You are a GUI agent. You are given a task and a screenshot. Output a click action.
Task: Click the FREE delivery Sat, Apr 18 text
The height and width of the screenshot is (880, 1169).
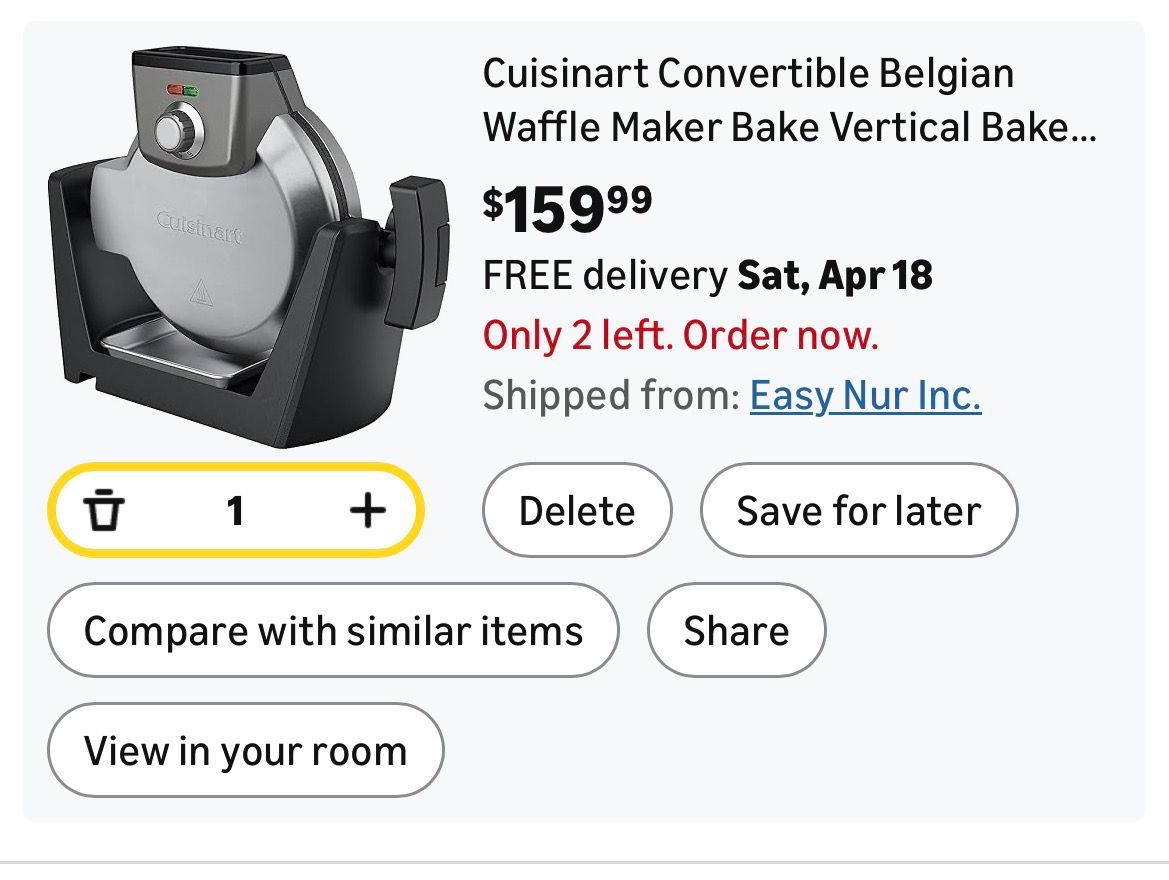(707, 275)
